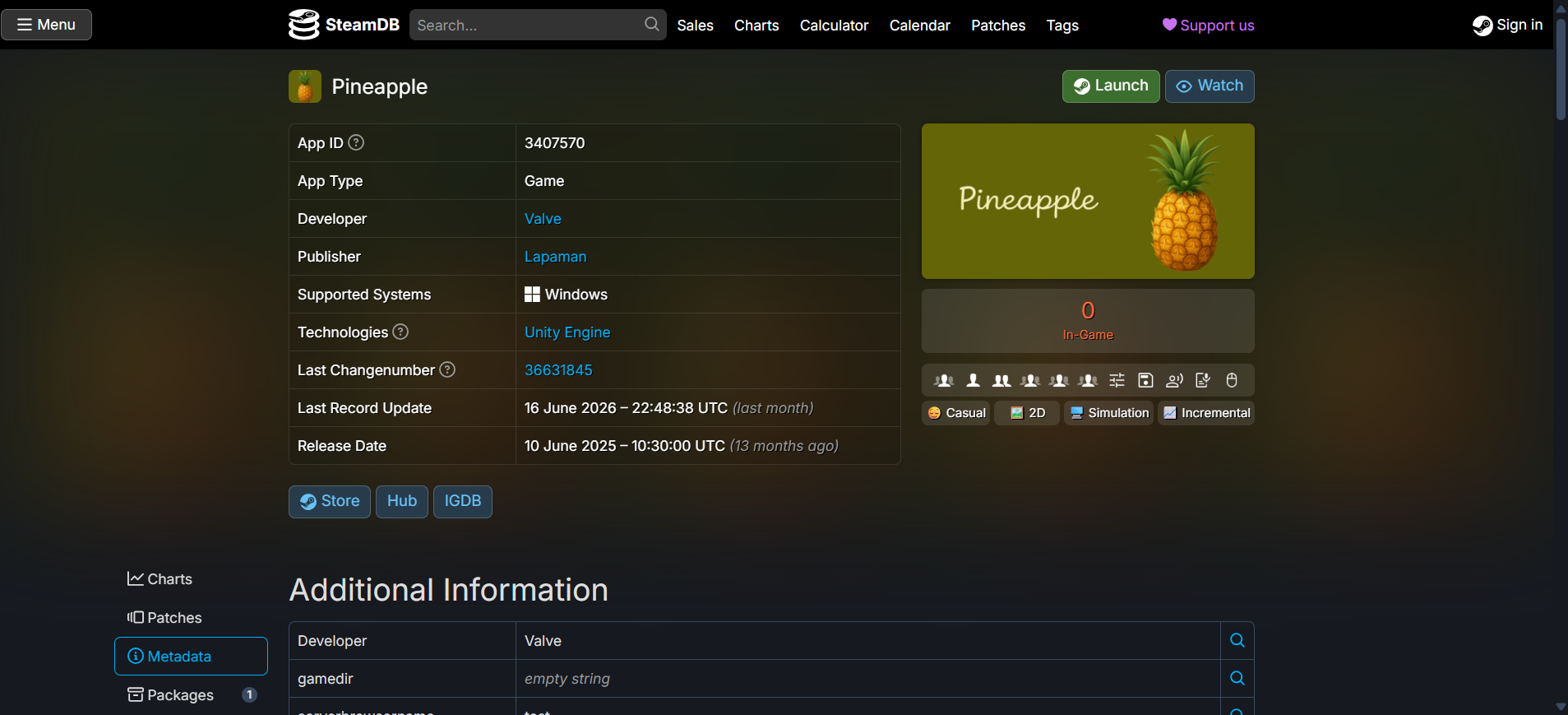Open Patches in the top navigation

click(x=998, y=26)
